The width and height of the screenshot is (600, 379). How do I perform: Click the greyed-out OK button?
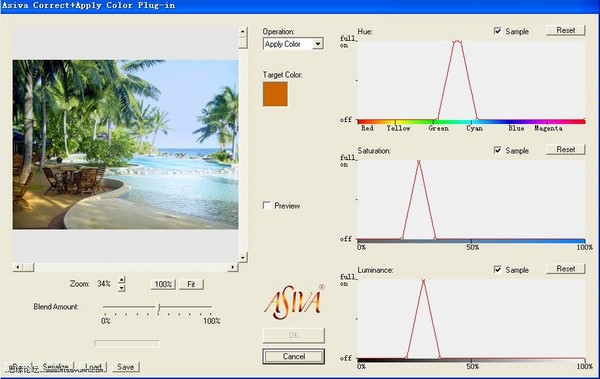click(x=293, y=335)
